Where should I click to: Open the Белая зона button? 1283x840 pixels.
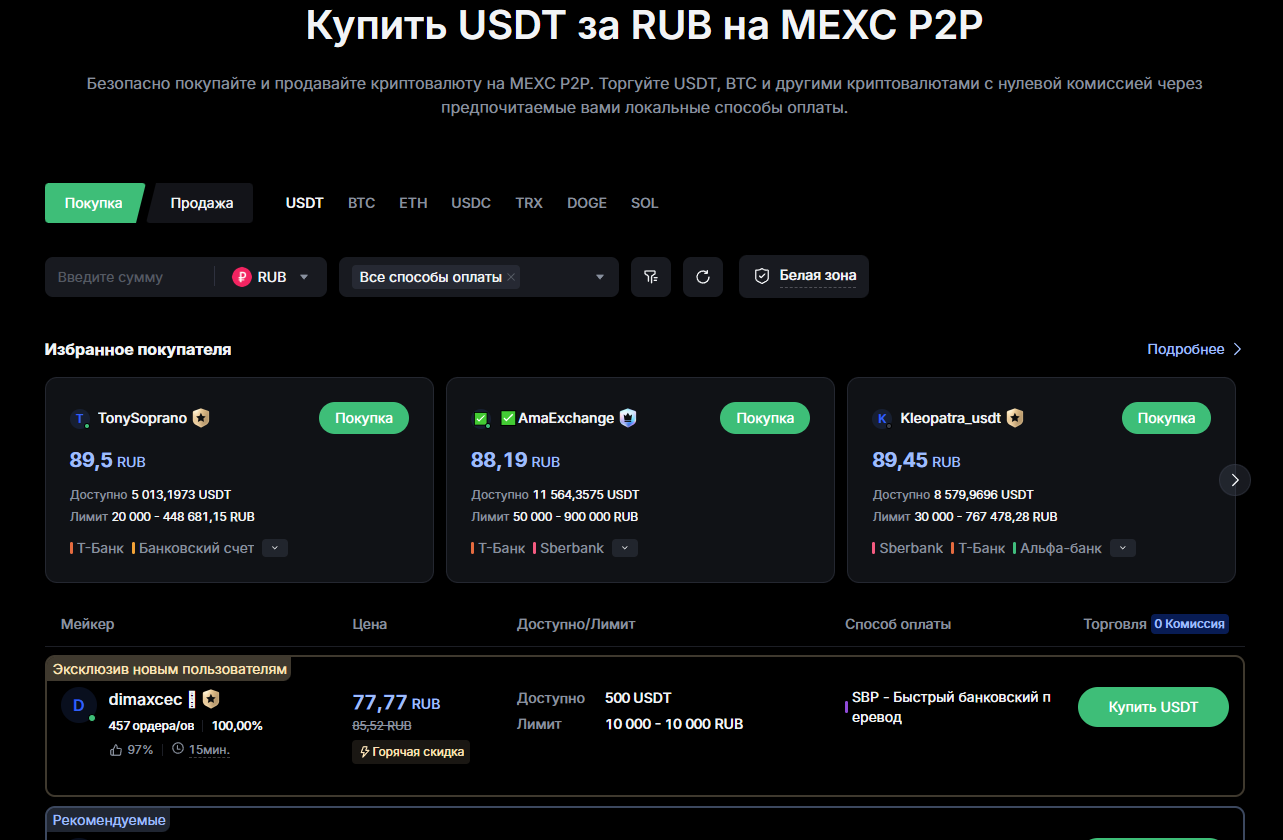pos(804,276)
